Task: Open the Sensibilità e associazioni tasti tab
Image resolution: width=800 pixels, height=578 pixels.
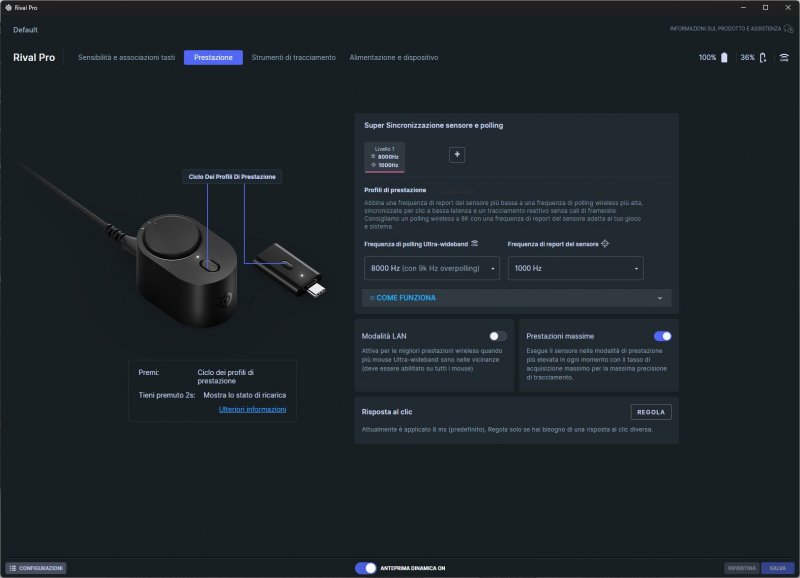Action: click(126, 58)
